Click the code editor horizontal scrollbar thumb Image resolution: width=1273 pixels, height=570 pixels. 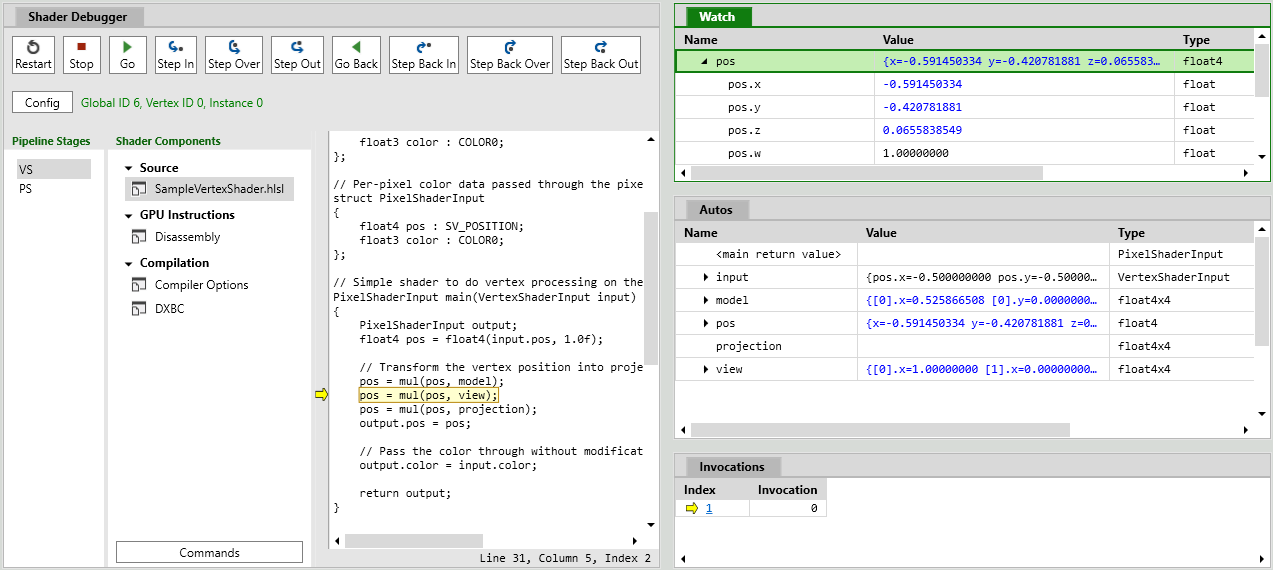(413, 541)
